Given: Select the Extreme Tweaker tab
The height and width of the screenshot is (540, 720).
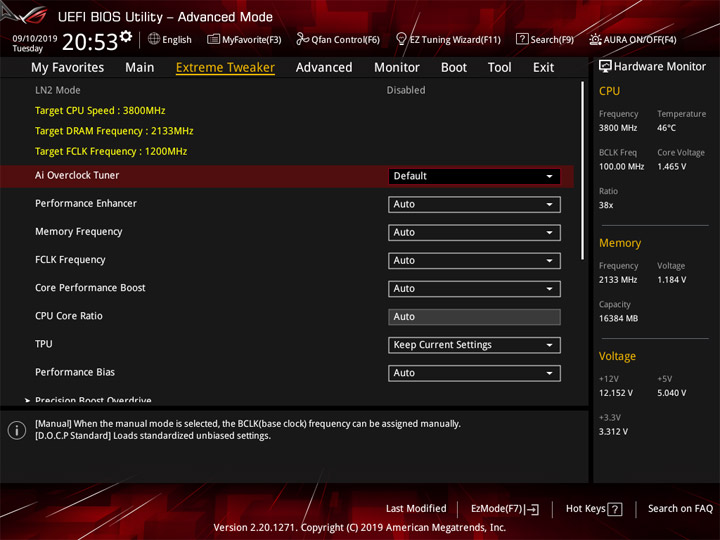Looking at the screenshot, I should coord(225,68).
